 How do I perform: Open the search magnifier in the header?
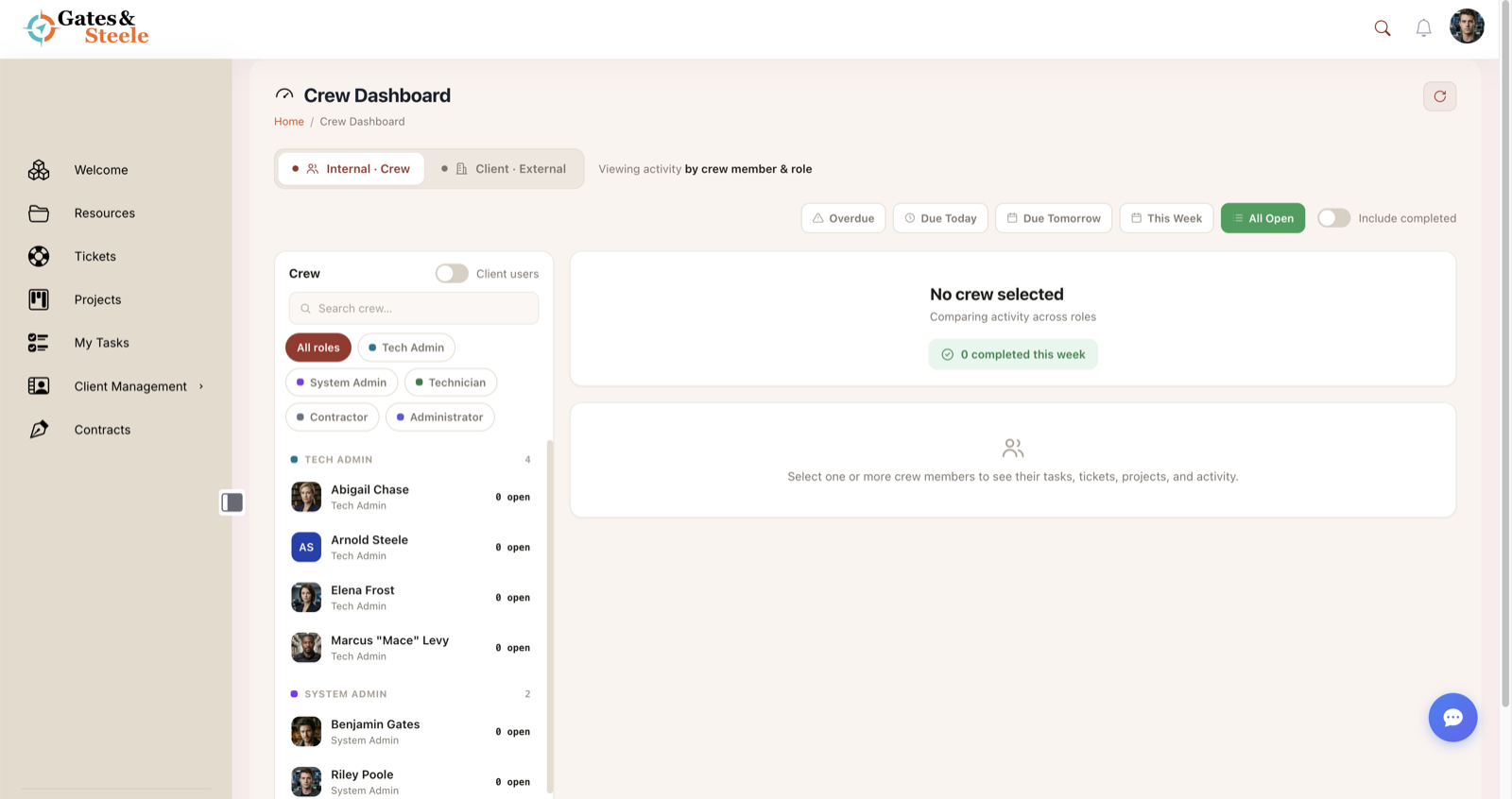(x=1383, y=28)
